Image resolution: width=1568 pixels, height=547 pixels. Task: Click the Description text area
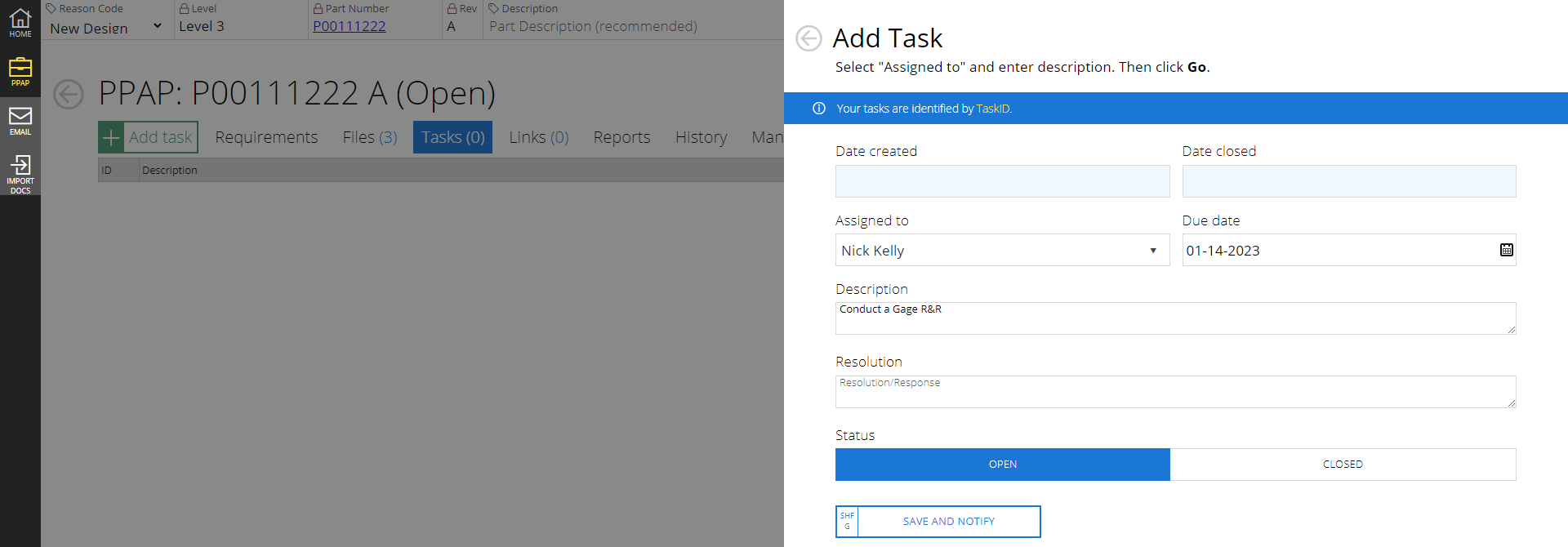click(1175, 318)
